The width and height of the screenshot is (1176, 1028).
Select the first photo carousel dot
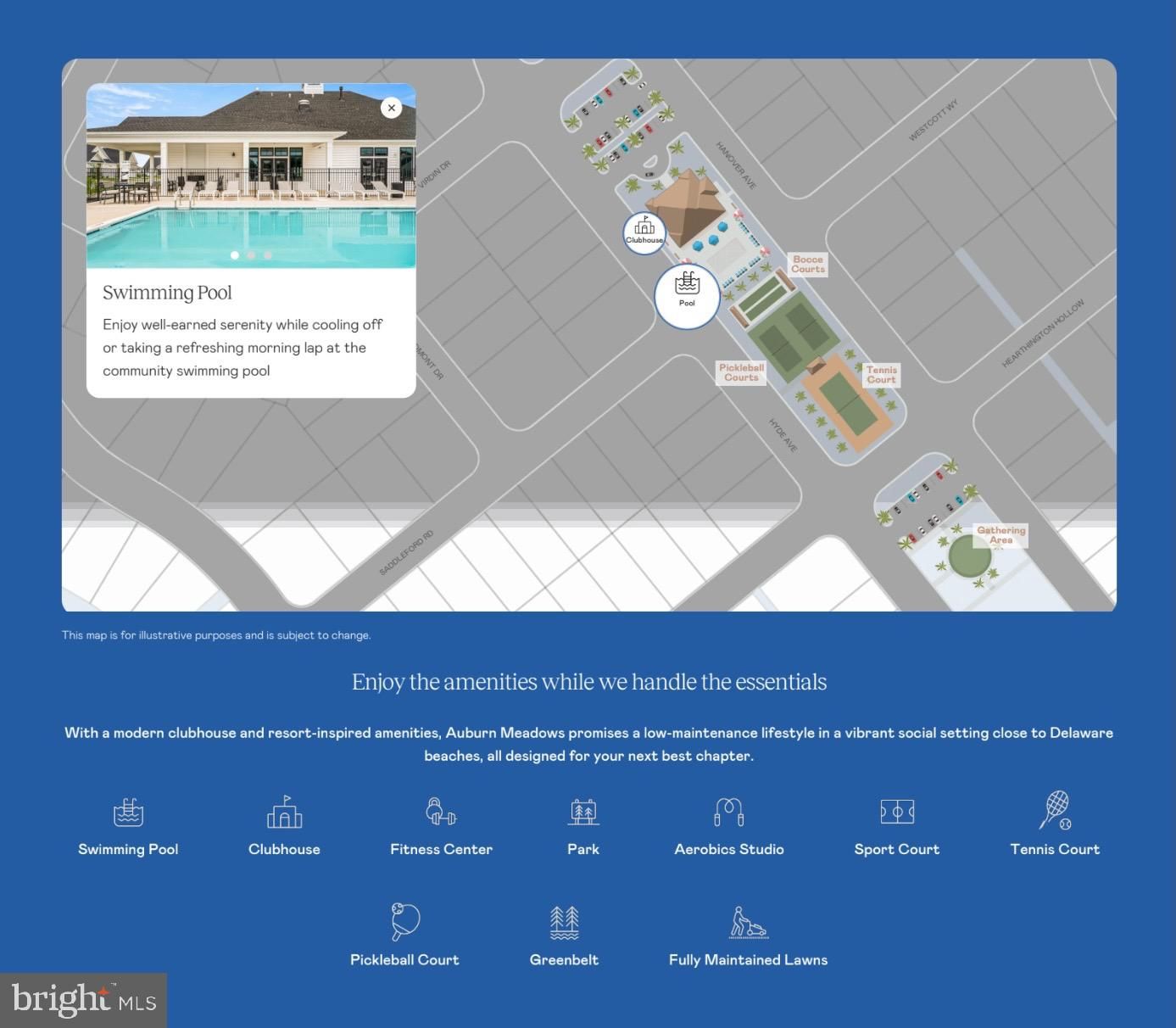[x=235, y=255]
